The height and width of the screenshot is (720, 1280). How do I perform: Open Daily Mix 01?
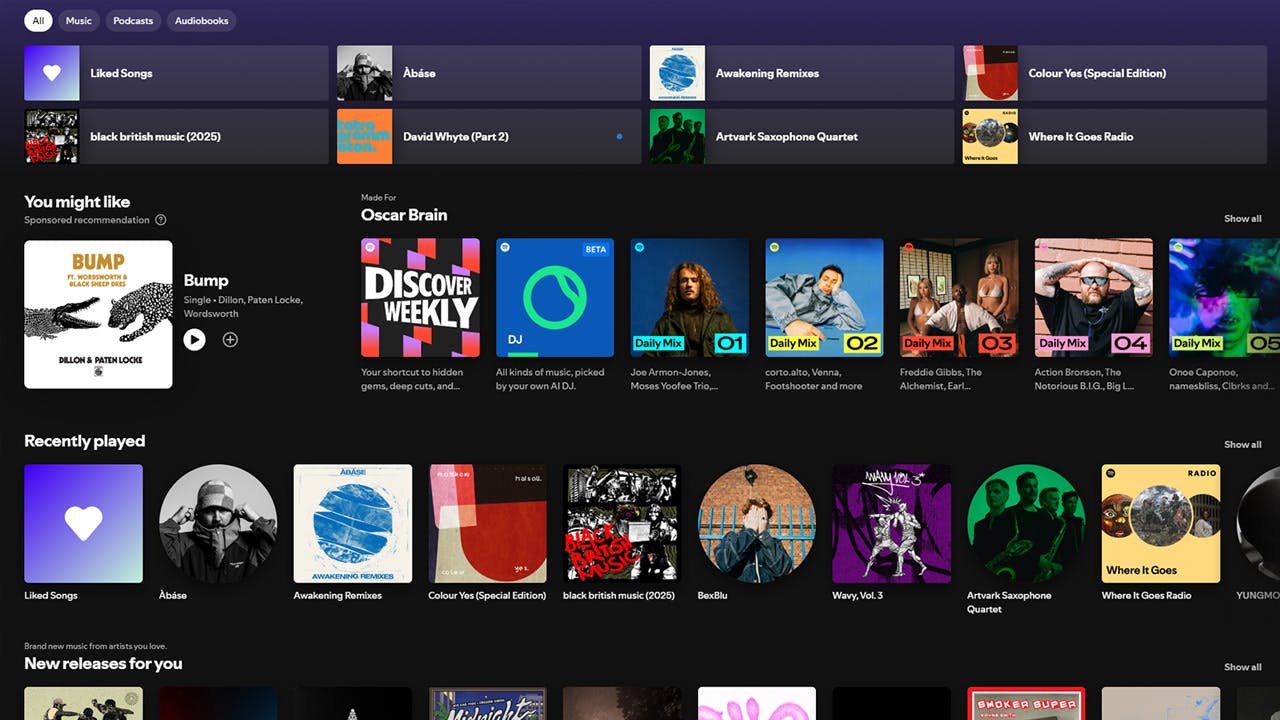pos(689,297)
